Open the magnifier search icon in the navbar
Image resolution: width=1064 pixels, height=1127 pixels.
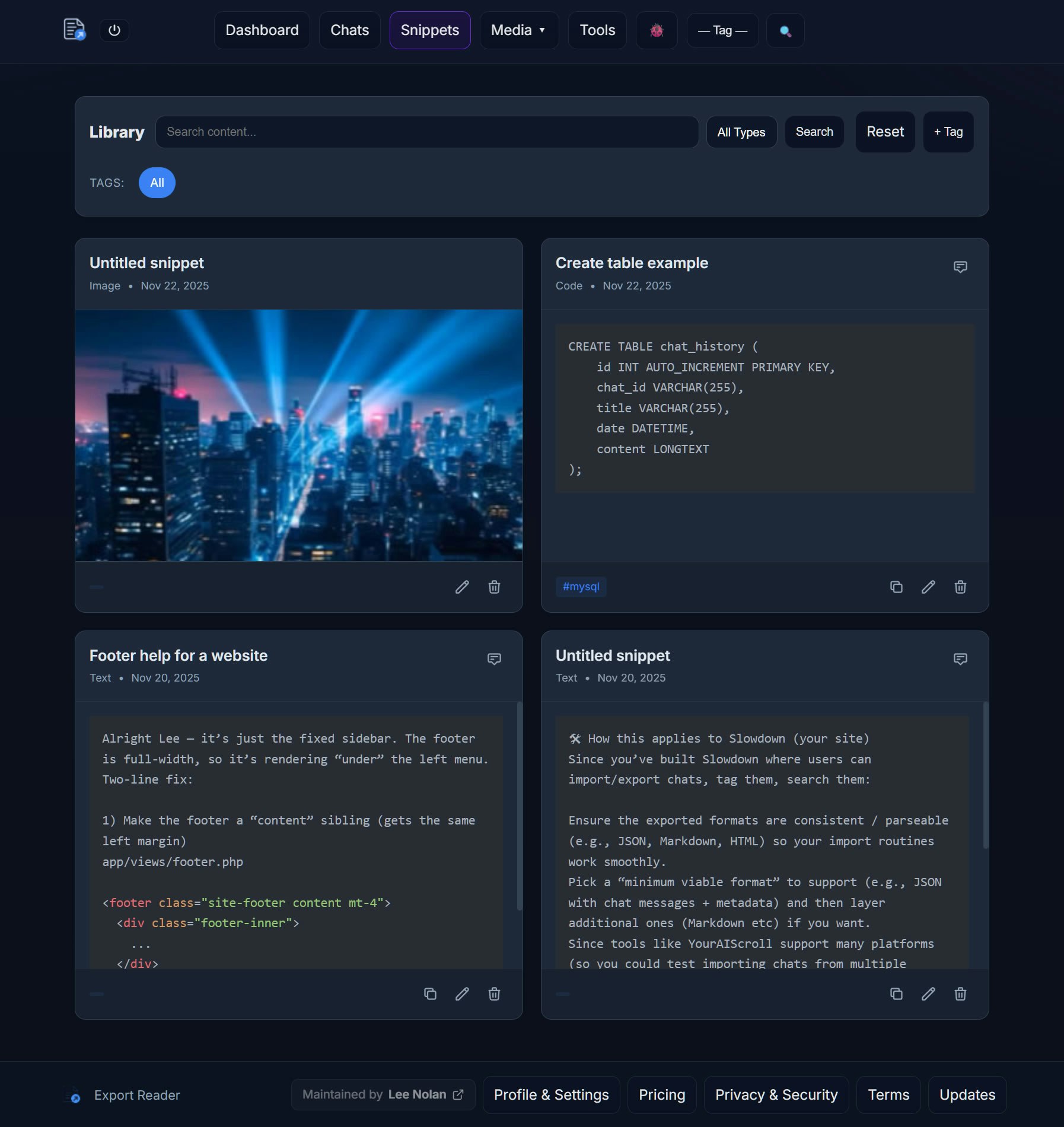(x=785, y=31)
